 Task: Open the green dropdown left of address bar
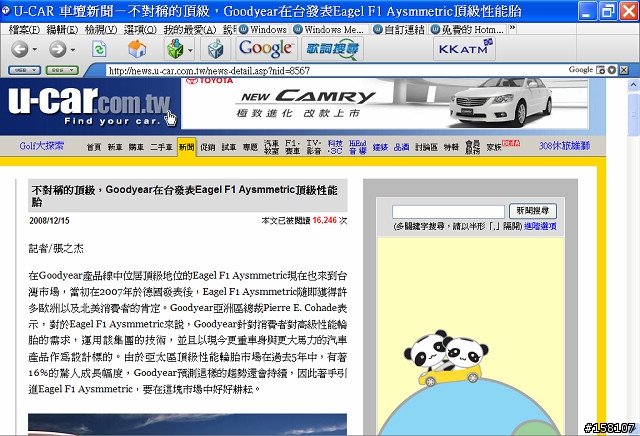[x=62, y=70]
